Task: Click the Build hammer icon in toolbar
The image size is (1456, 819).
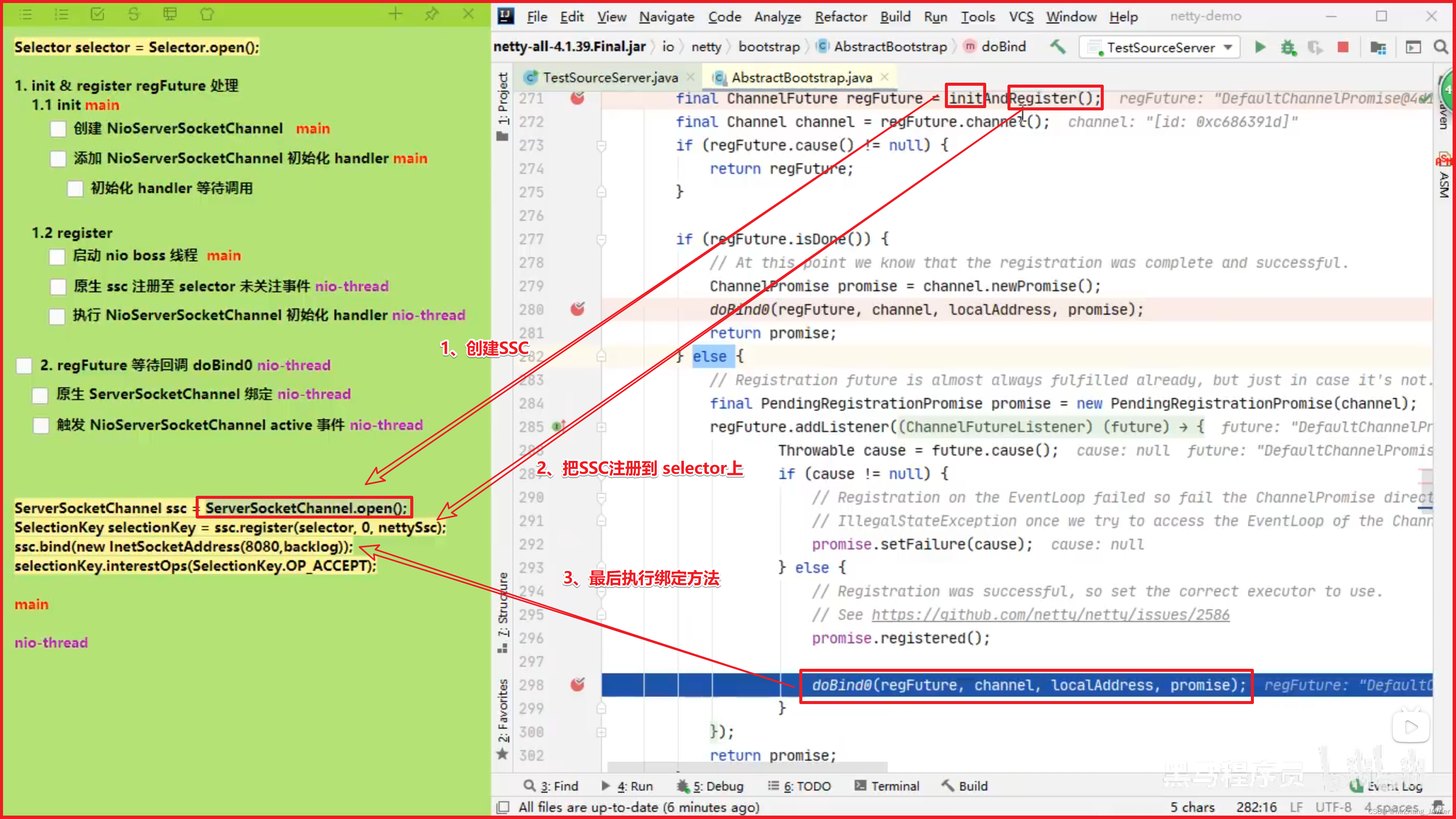Action: (1057, 47)
